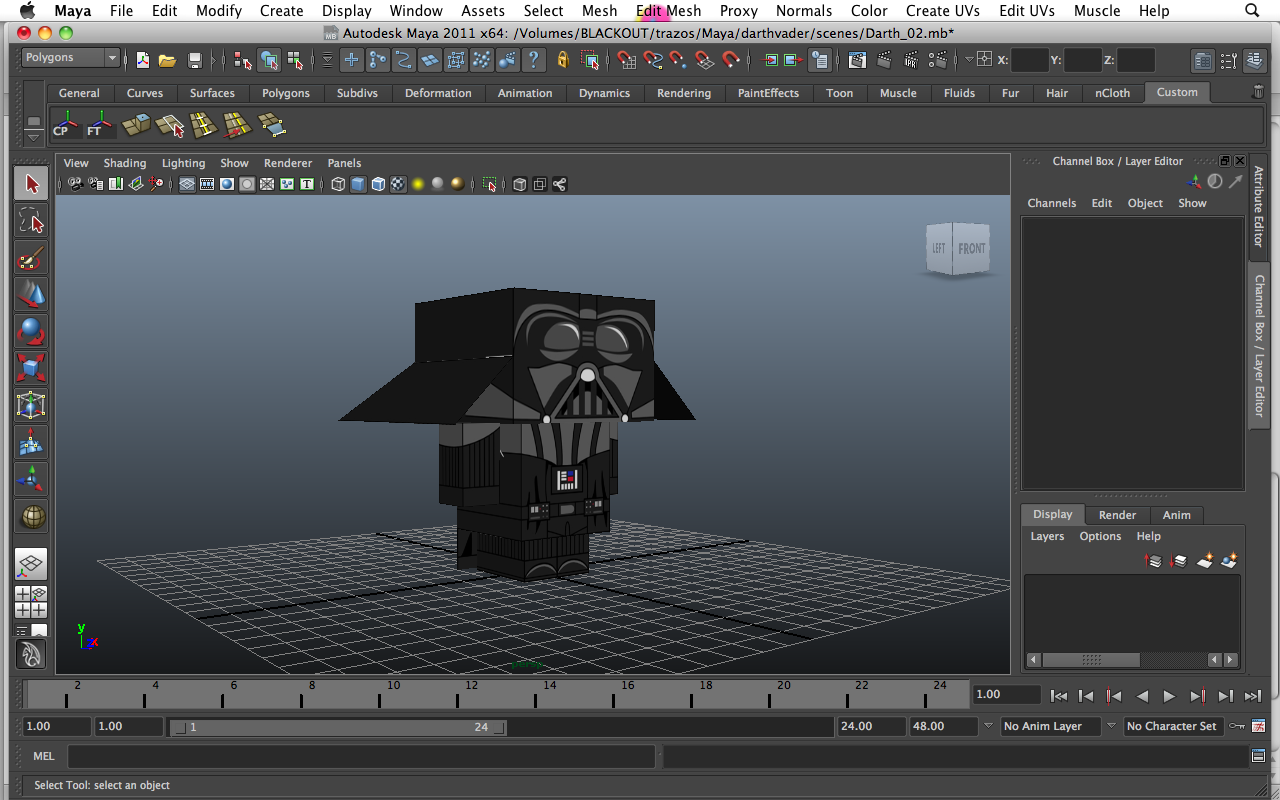The image size is (1280, 800).
Task: Choose the Move tool in toolbox
Action: tap(31, 295)
